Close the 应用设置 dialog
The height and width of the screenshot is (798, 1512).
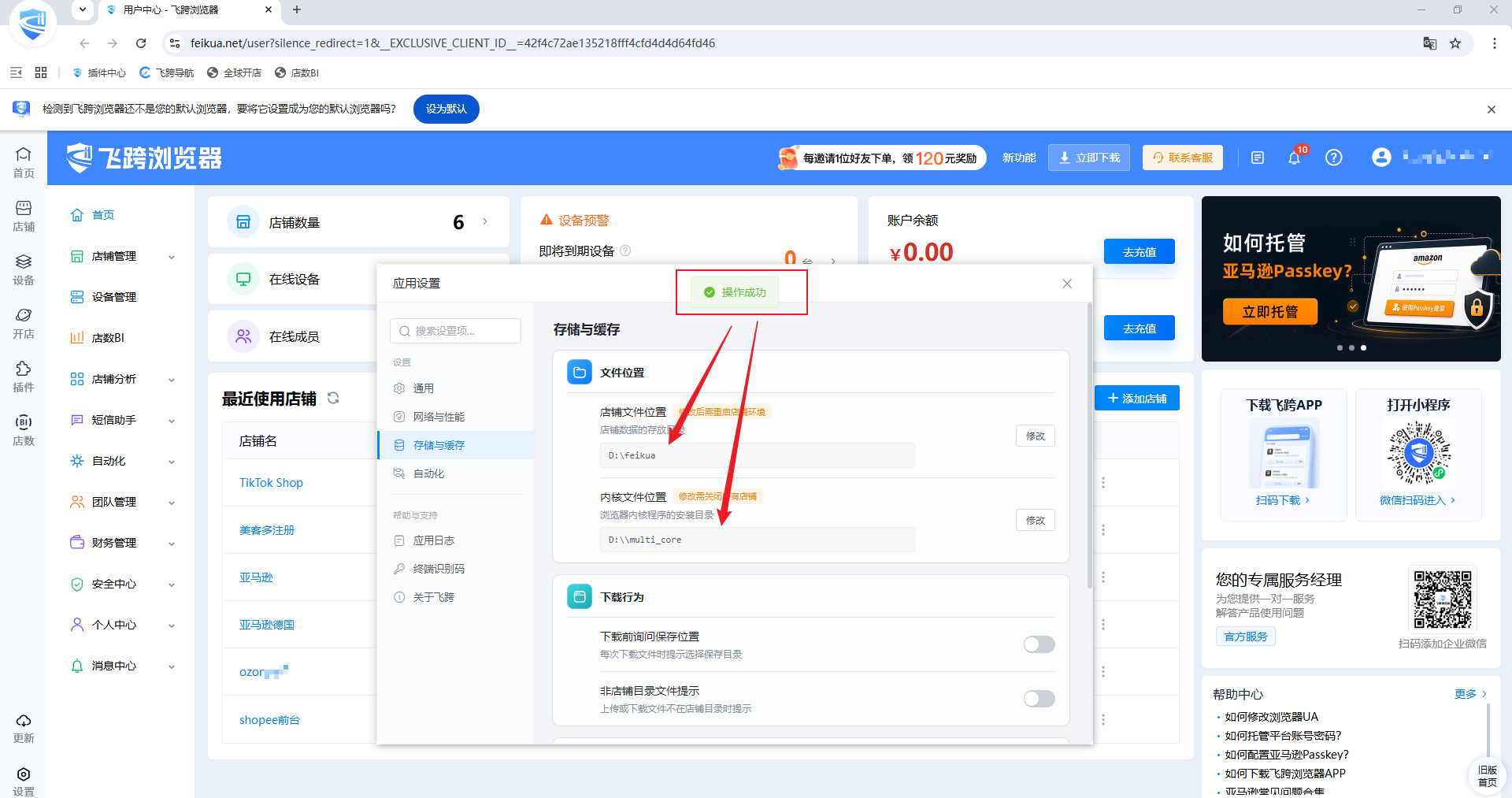click(1067, 284)
